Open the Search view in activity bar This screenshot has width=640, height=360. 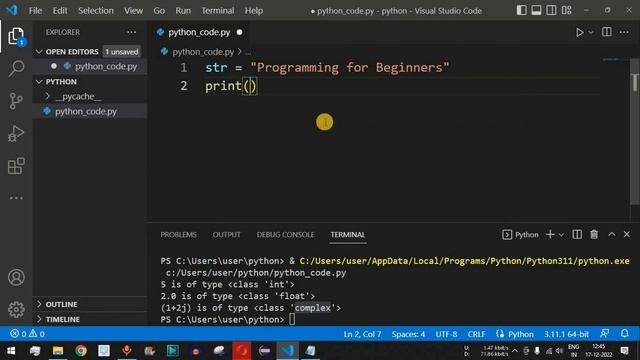point(16,68)
